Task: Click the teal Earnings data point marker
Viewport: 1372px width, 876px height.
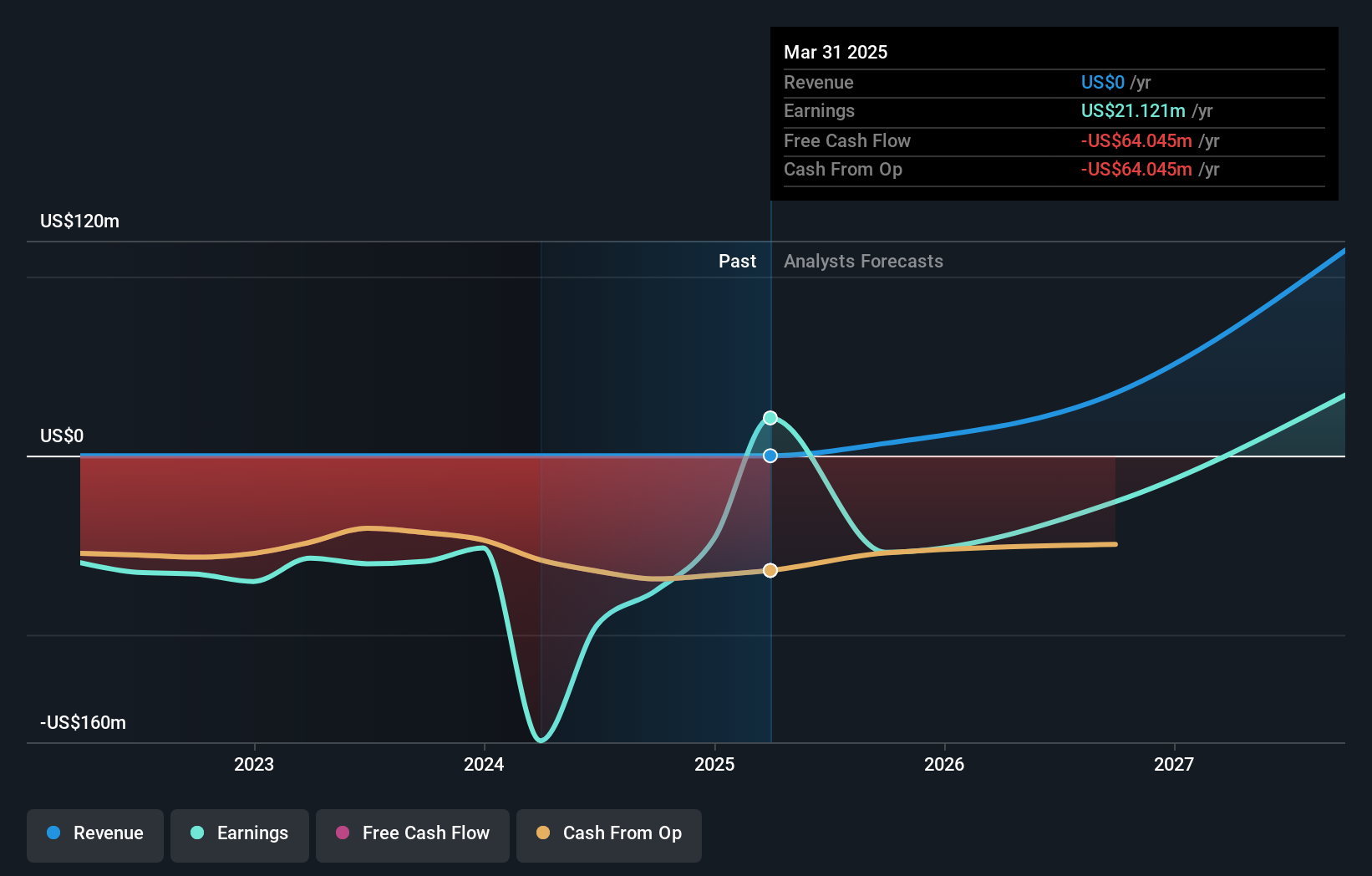Action: coord(770,418)
